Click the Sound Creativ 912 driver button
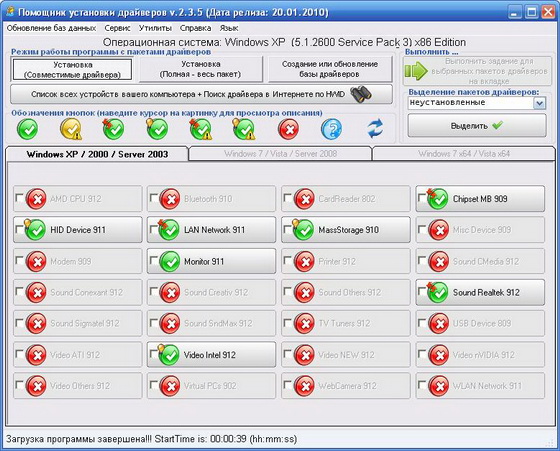The image size is (560, 451). coord(211,292)
